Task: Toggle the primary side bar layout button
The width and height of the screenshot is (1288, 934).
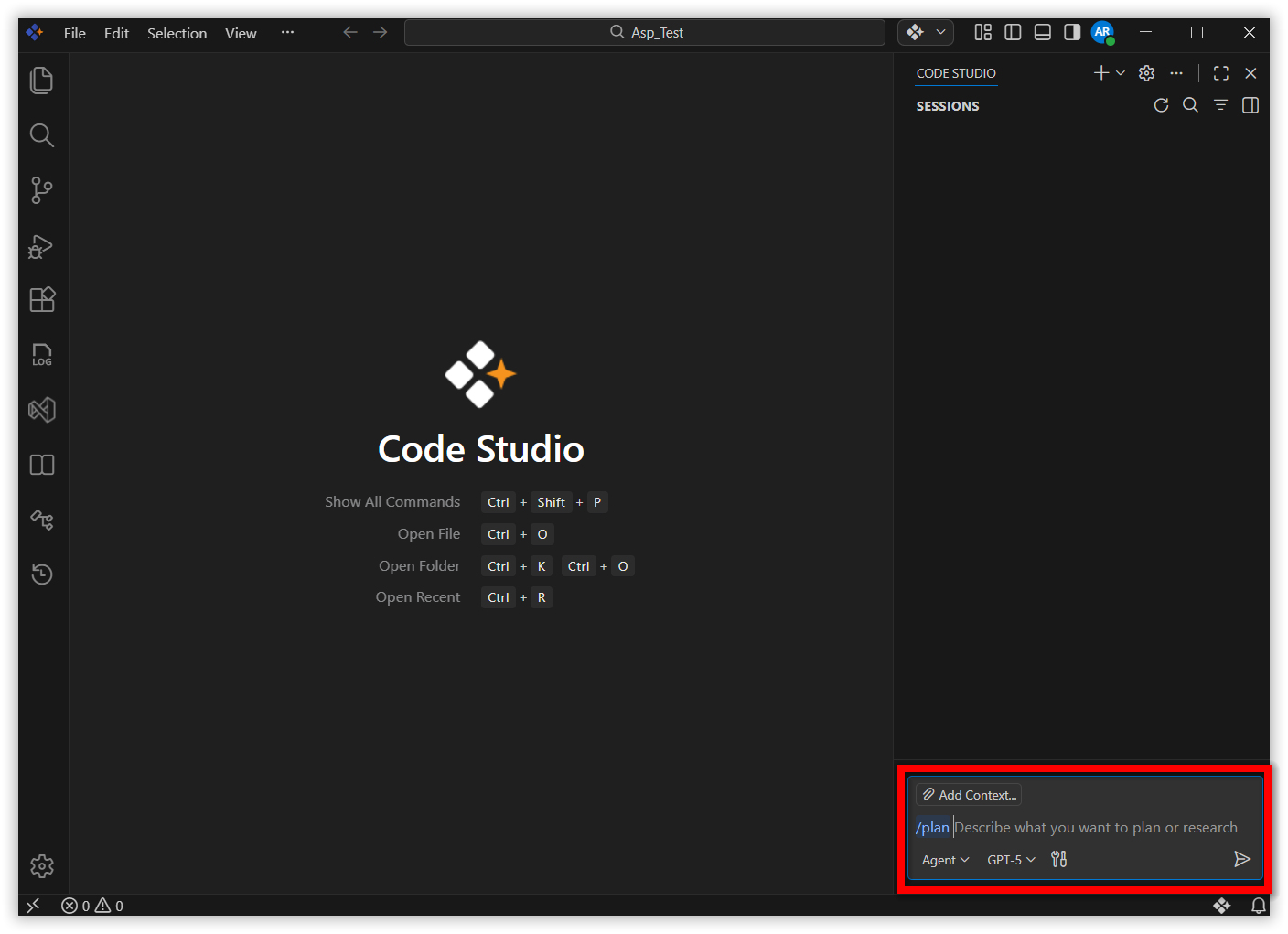Action: [x=1013, y=32]
